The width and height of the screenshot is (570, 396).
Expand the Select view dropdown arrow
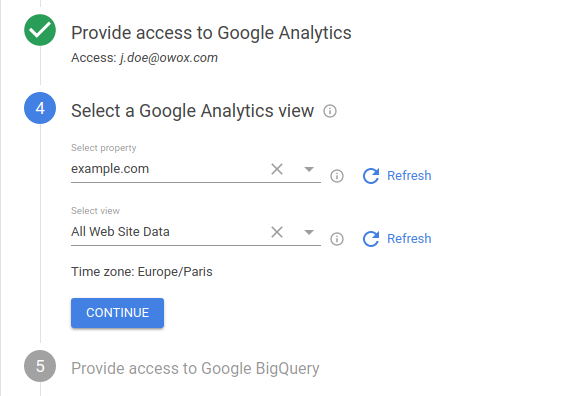(x=309, y=232)
